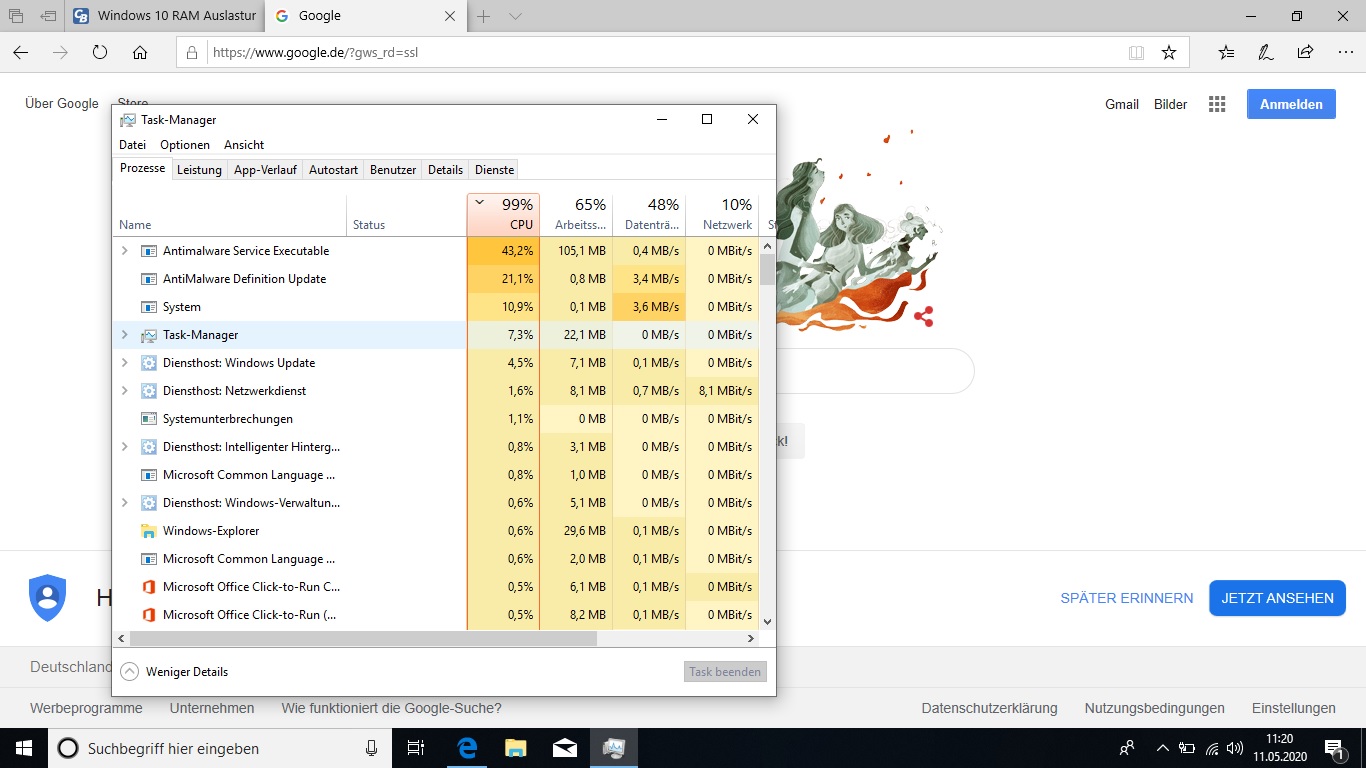Click the blue Anmelden button

click(x=1291, y=104)
